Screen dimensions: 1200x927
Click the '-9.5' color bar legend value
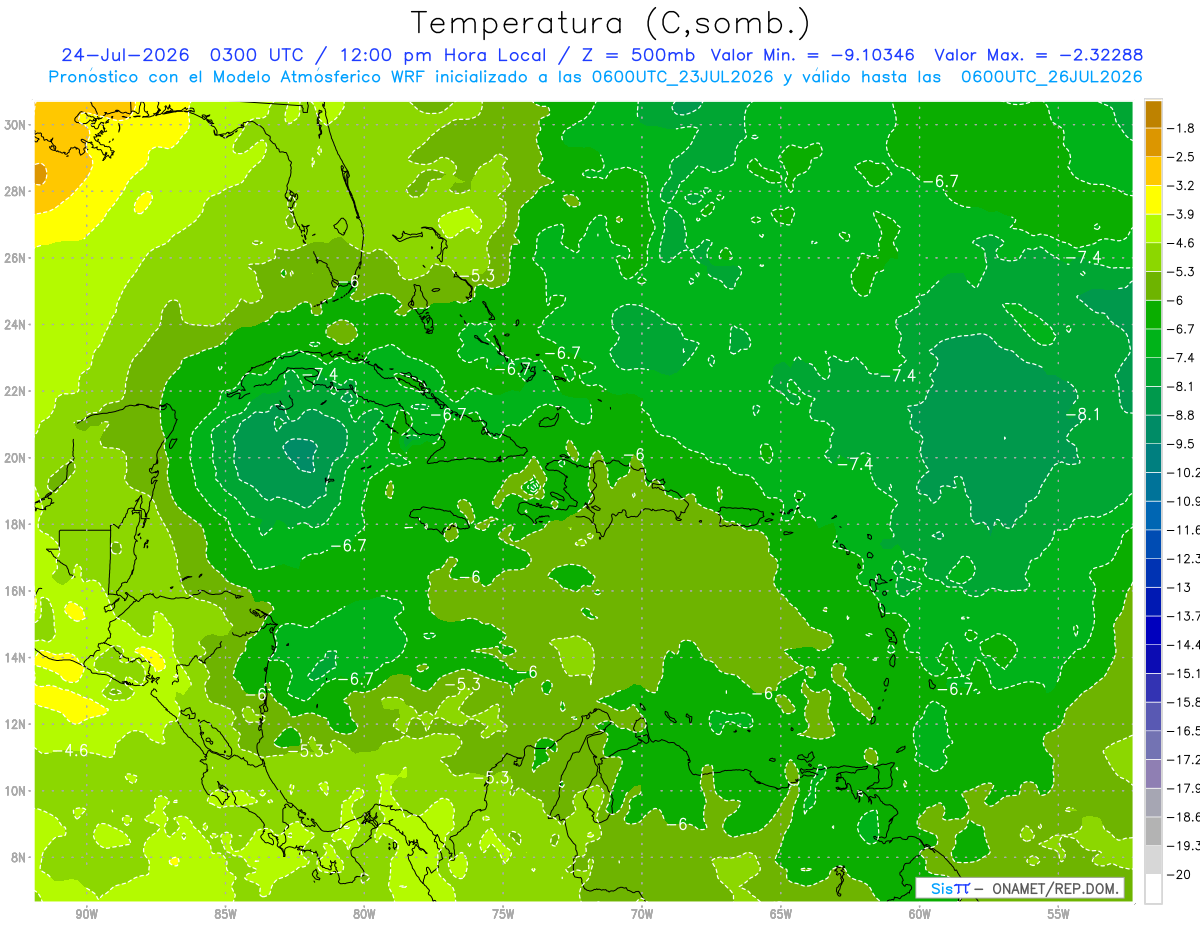tap(1182, 443)
